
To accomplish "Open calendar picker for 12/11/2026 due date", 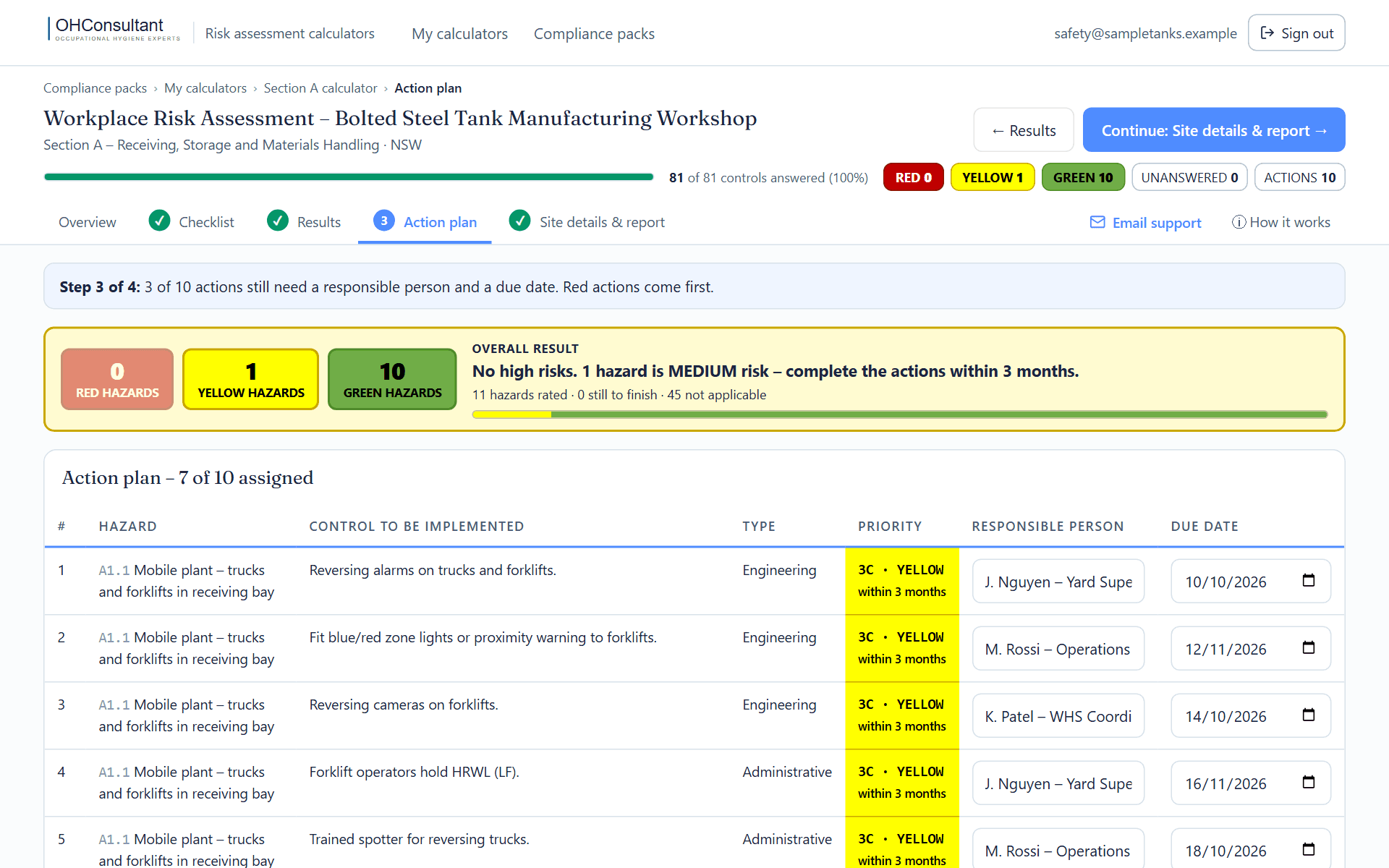I will click(1308, 648).
